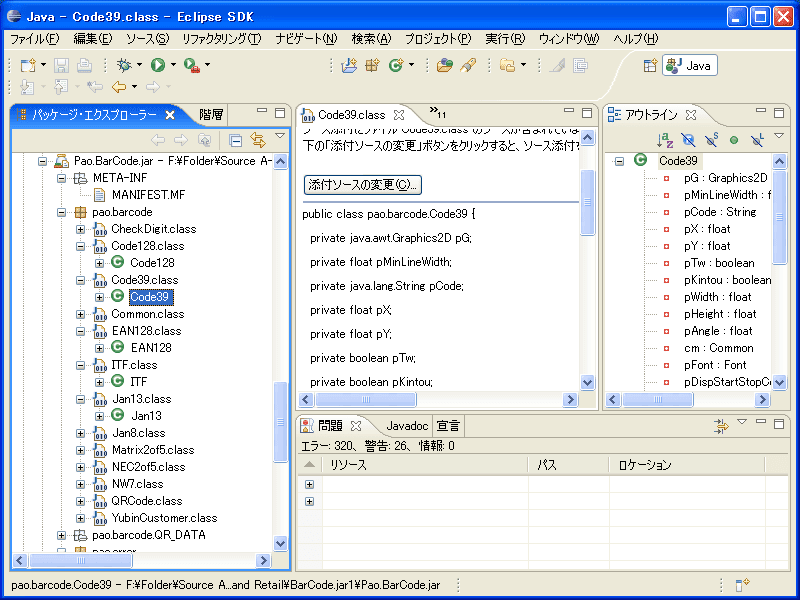Image resolution: width=800 pixels, height=600 pixels.
Task: Click the New Java Class icon
Action: coord(396,65)
